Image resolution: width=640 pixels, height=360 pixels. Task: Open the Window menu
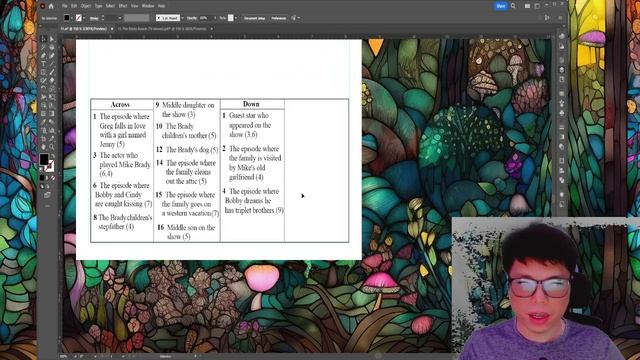(x=148, y=6)
